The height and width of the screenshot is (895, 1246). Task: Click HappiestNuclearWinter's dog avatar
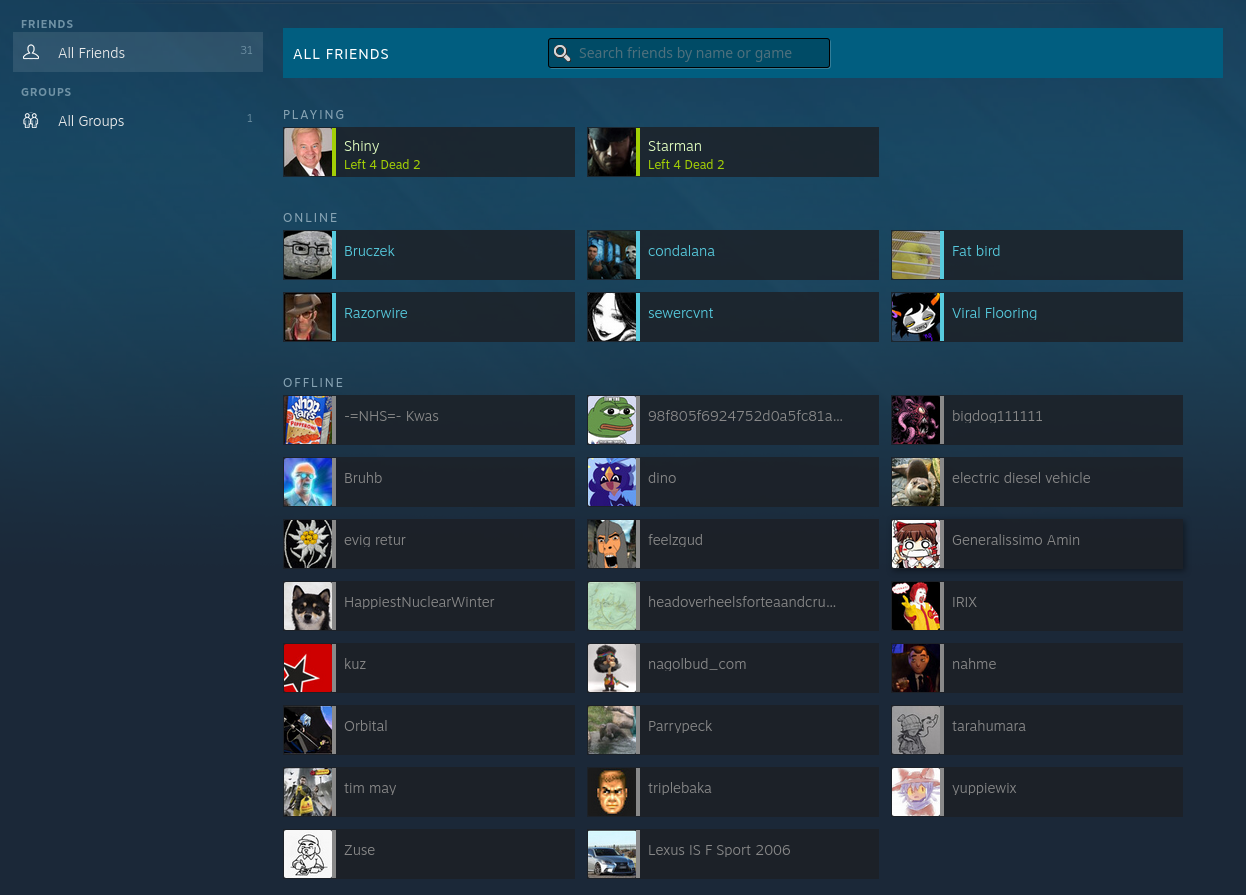[308, 606]
